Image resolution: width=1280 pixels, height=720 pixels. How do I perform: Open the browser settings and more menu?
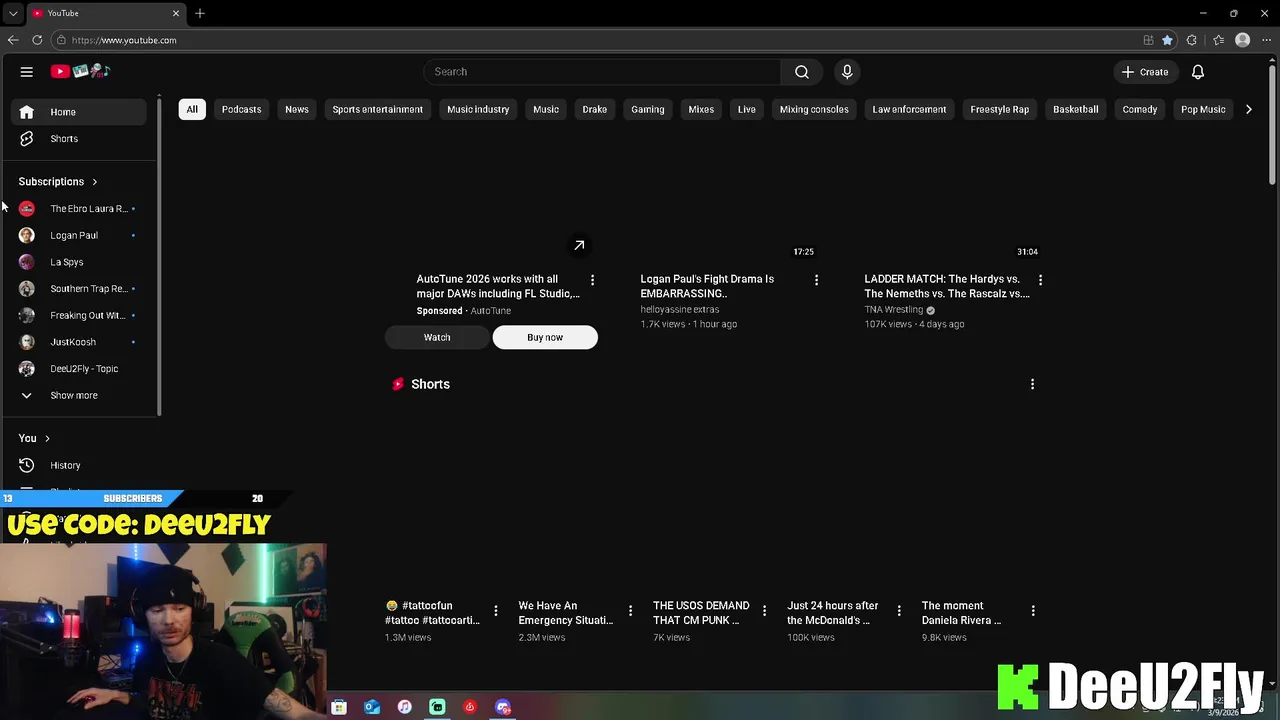pos(1267,40)
